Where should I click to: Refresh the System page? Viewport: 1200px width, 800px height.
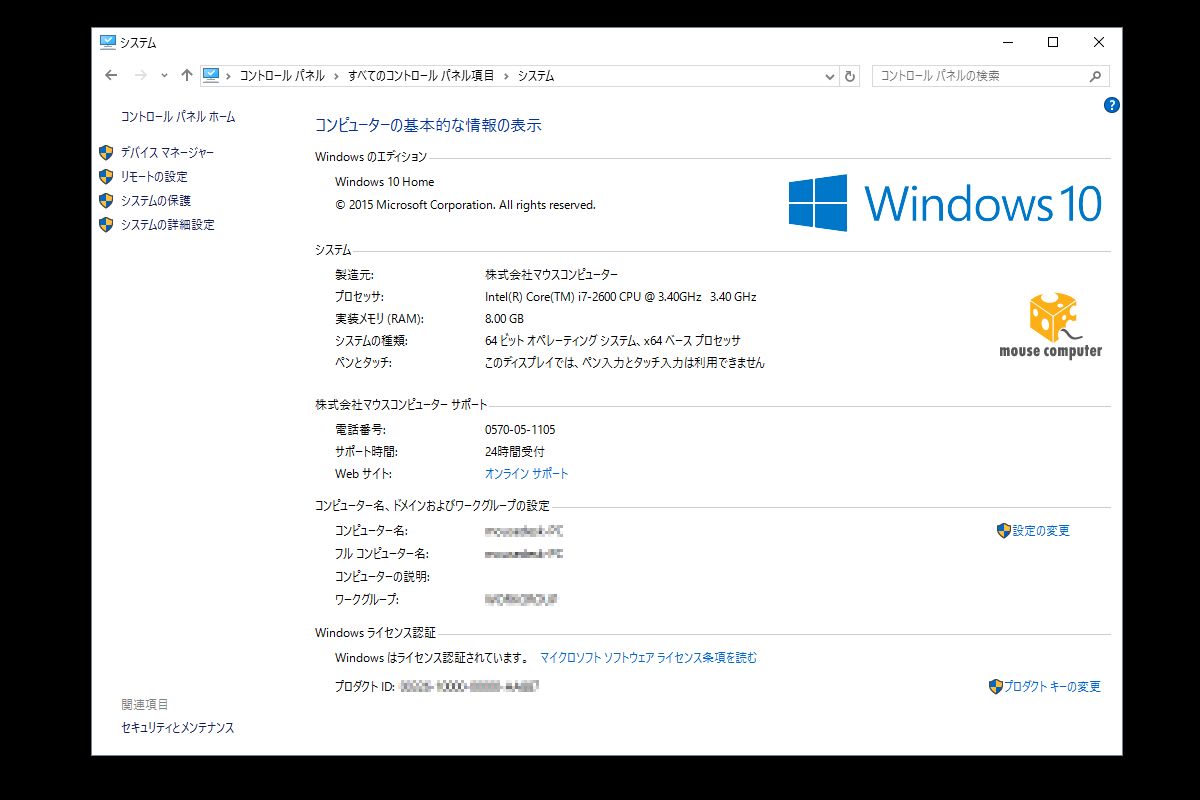point(850,76)
